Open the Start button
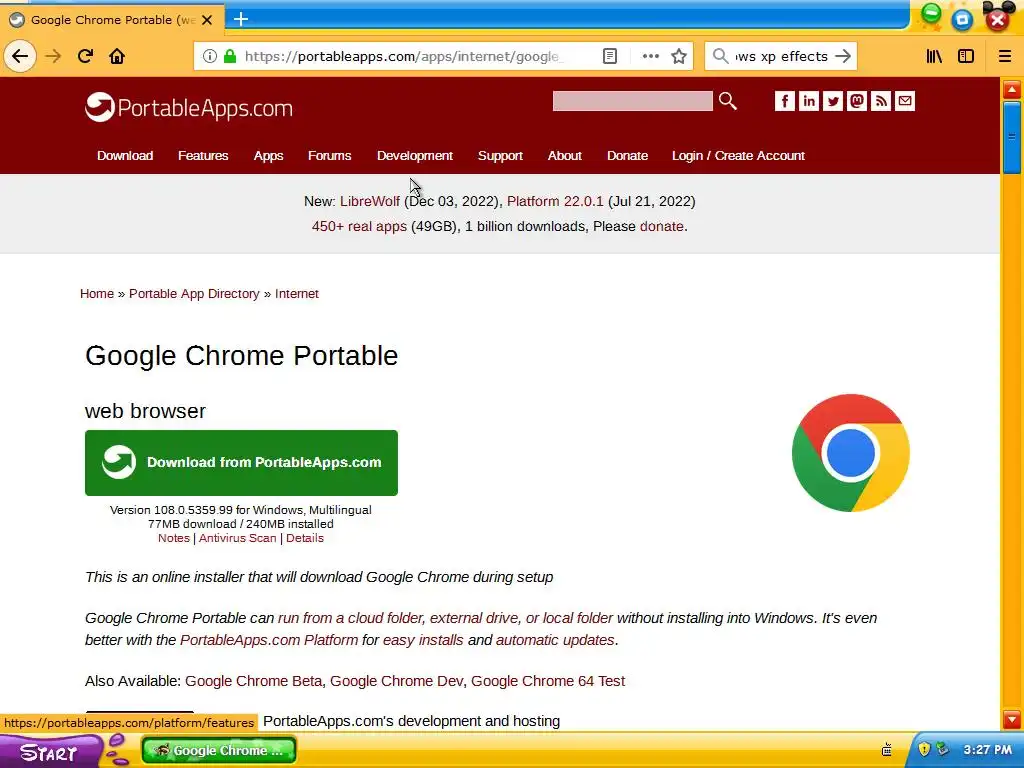 51,751
